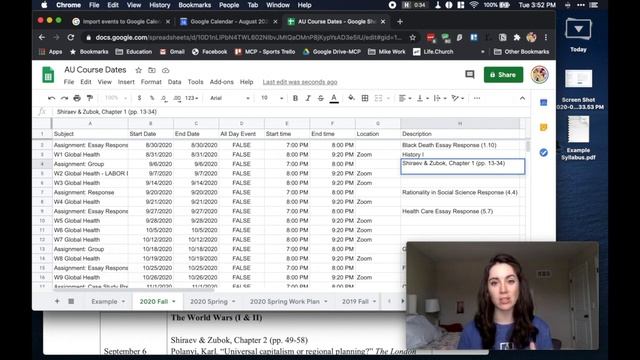Toggle bold formatting
The height and width of the screenshot is (360, 640).
[x=295, y=98]
